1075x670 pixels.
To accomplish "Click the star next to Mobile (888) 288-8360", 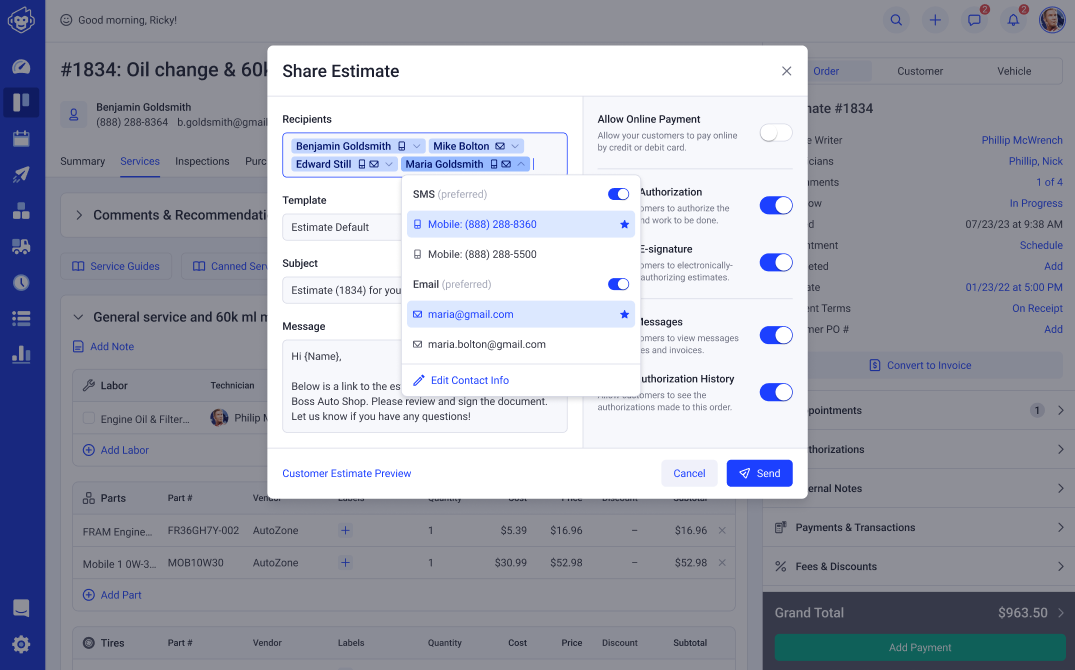I will coord(625,224).
